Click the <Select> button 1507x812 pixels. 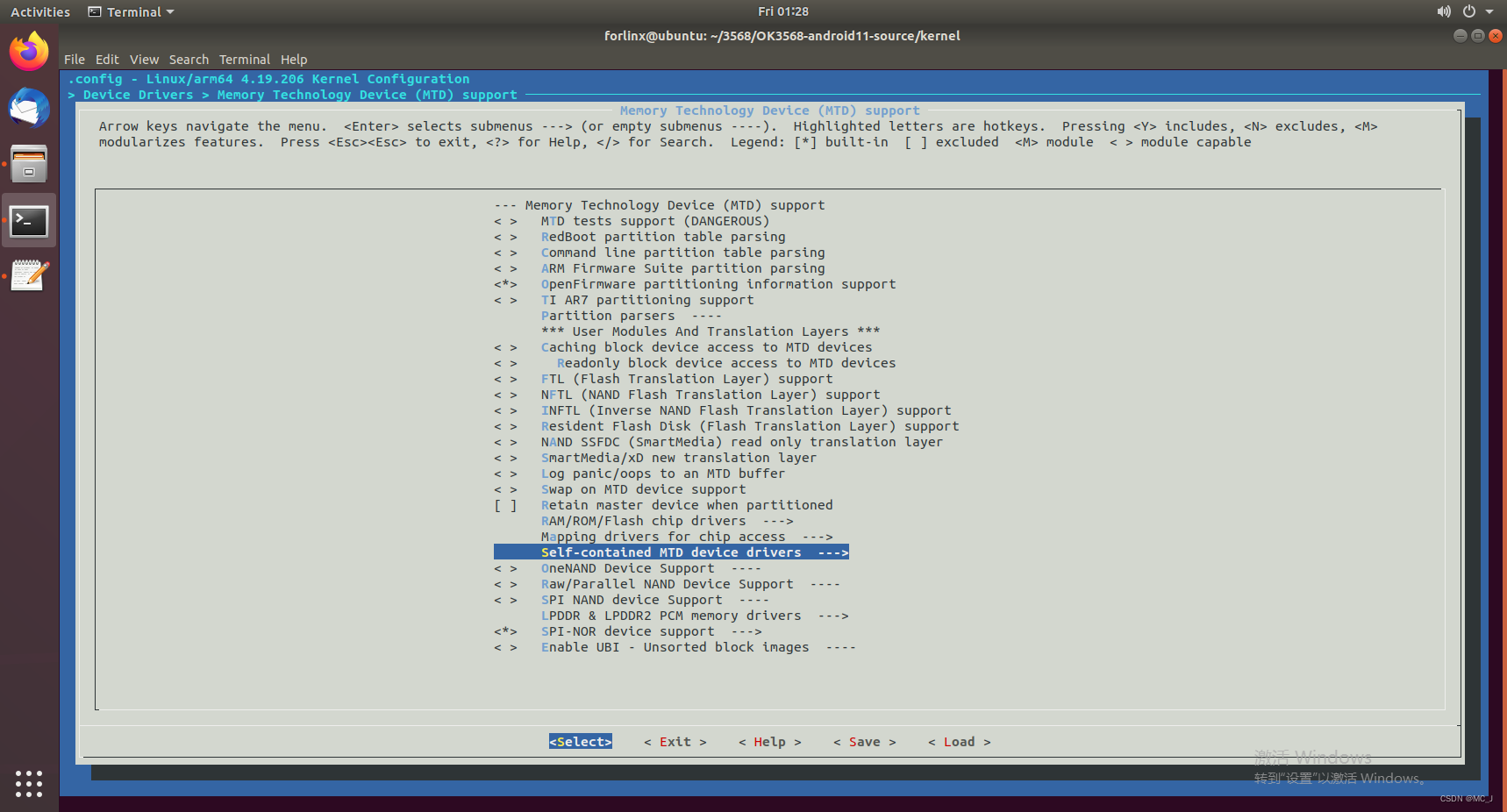[581, 742]
